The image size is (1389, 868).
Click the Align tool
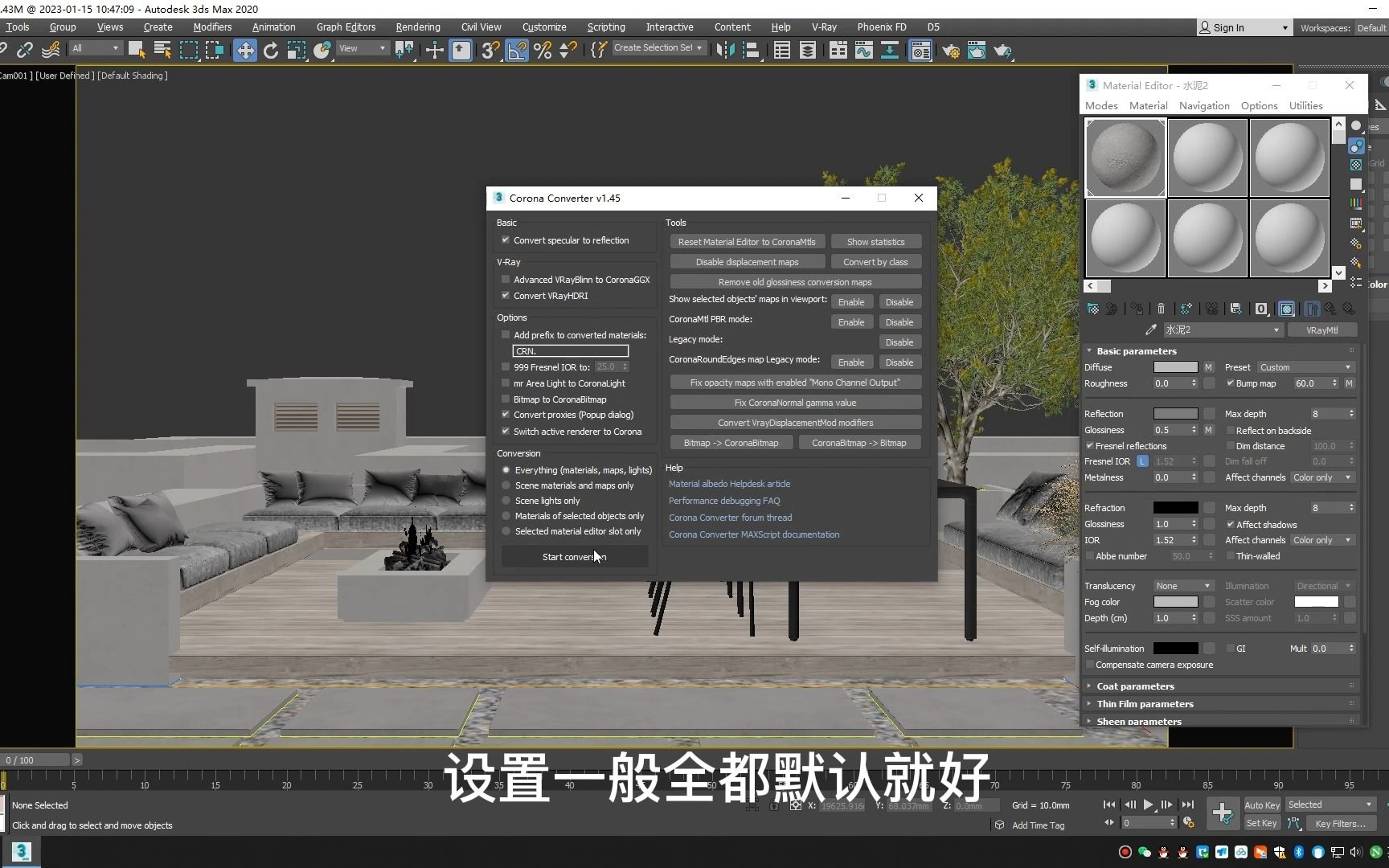point(752,51)
